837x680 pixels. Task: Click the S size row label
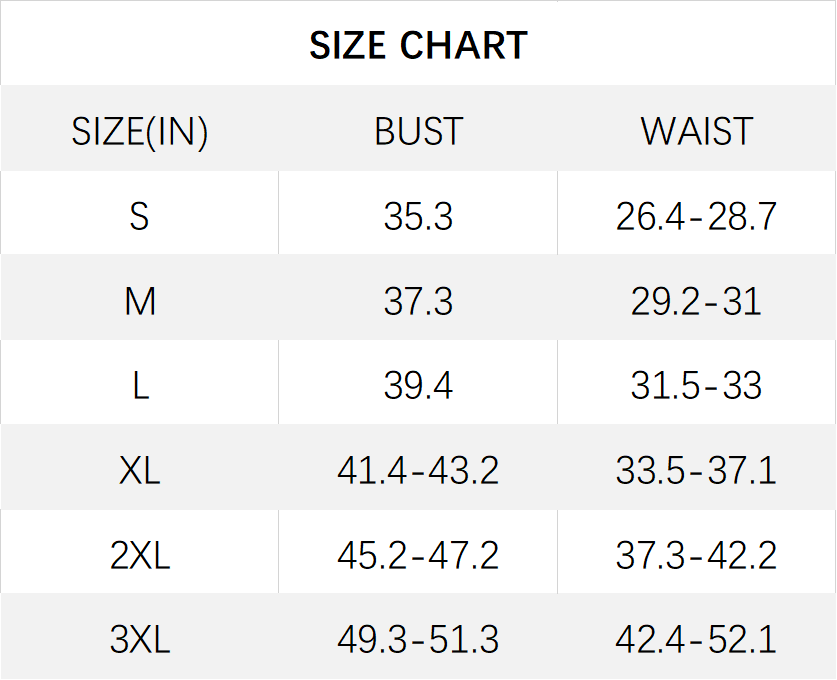click(139, 217)
